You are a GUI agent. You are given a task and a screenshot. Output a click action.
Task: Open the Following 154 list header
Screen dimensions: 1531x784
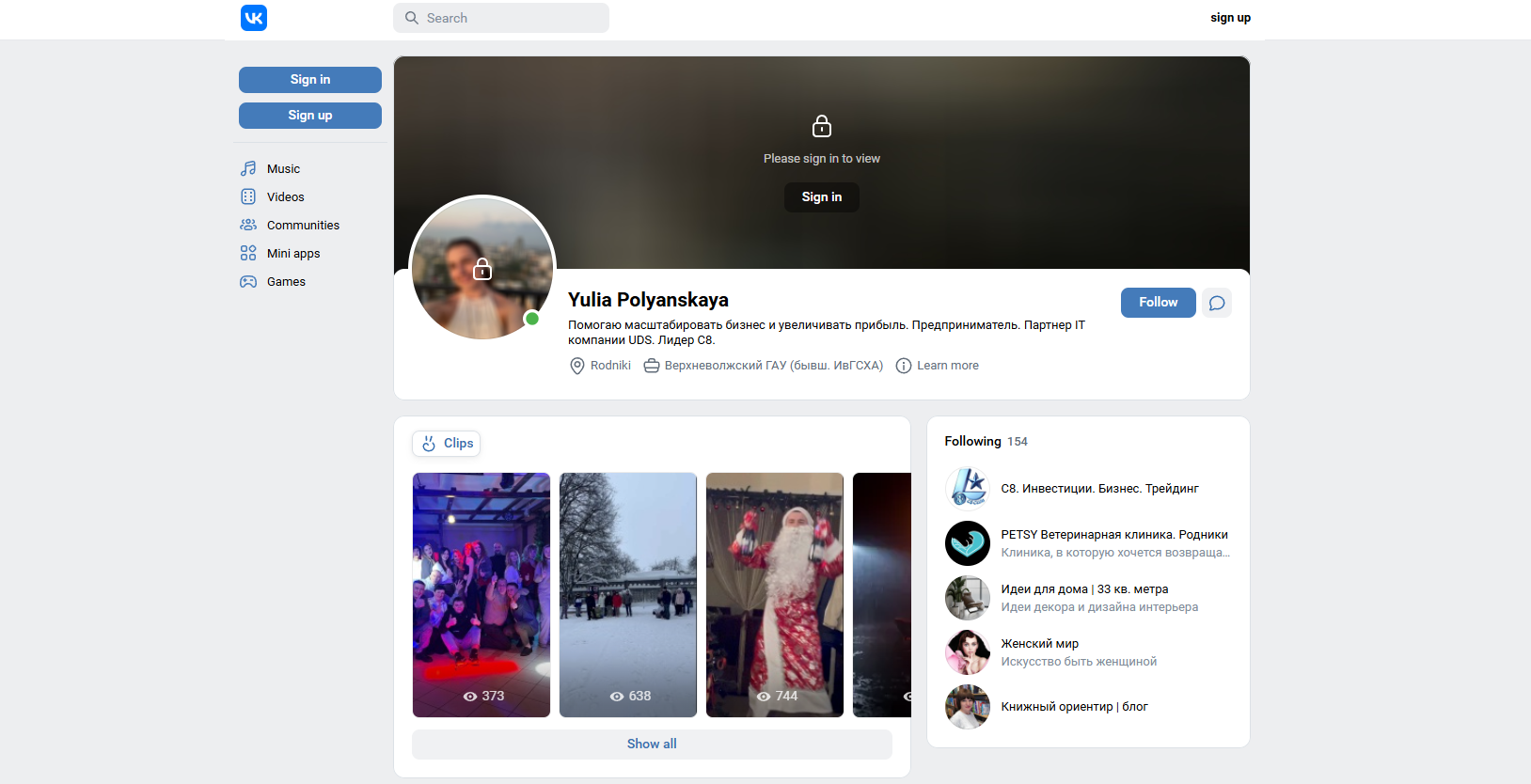986,442
